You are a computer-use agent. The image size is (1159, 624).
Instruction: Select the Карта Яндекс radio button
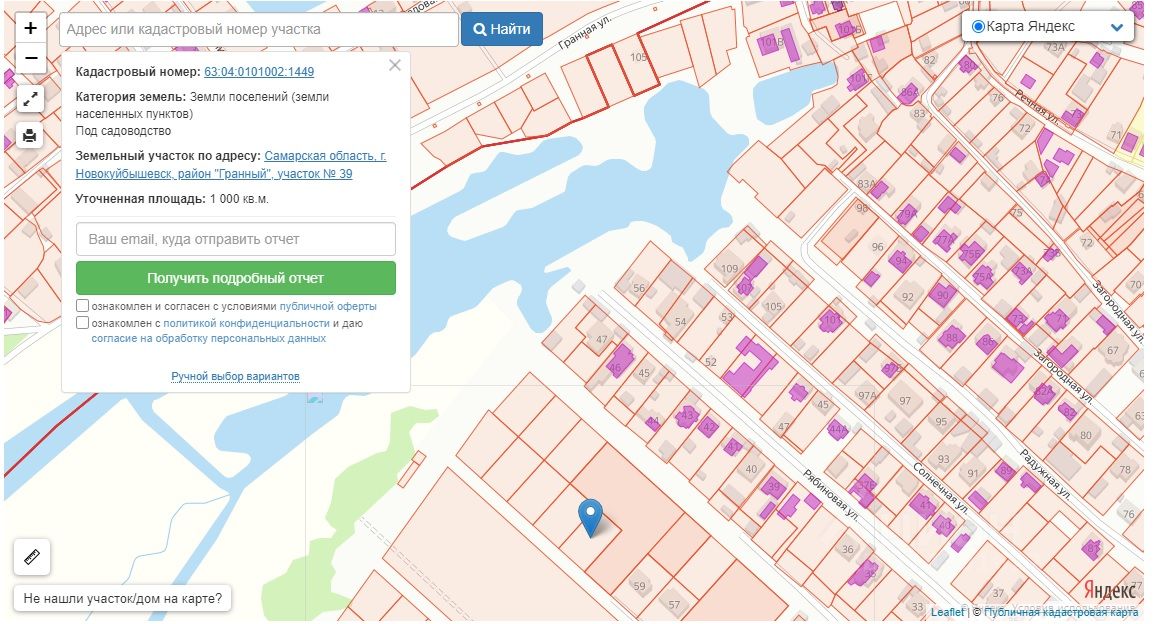[978, 27]
